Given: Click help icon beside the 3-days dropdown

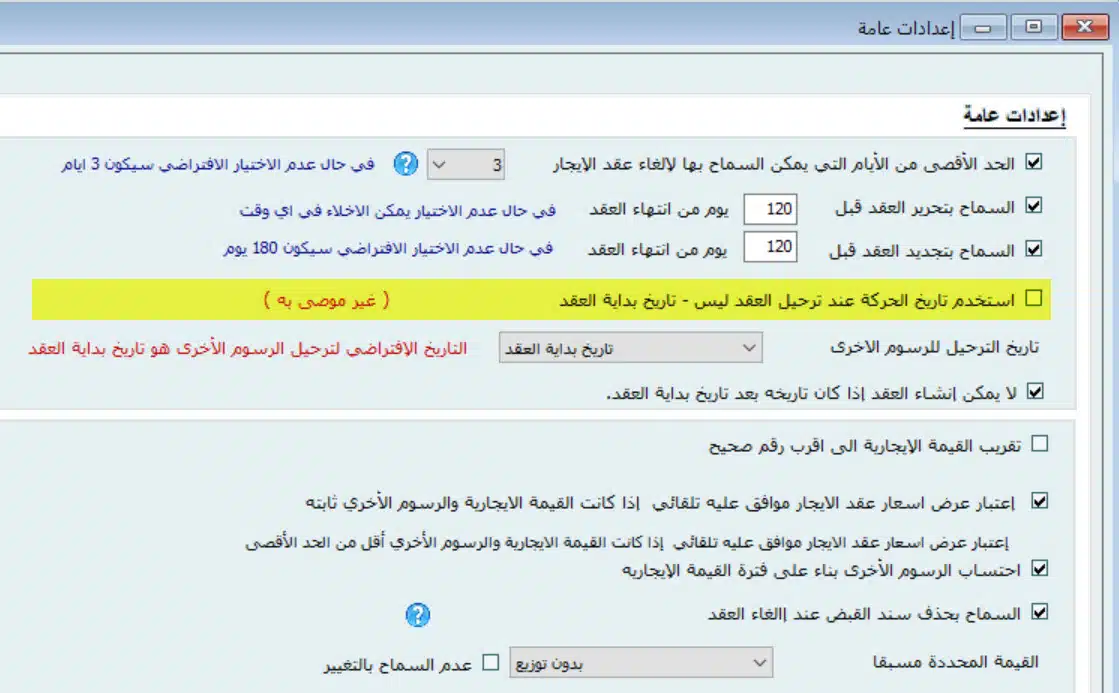Looking at the screenshot, I should coord(405,164).
